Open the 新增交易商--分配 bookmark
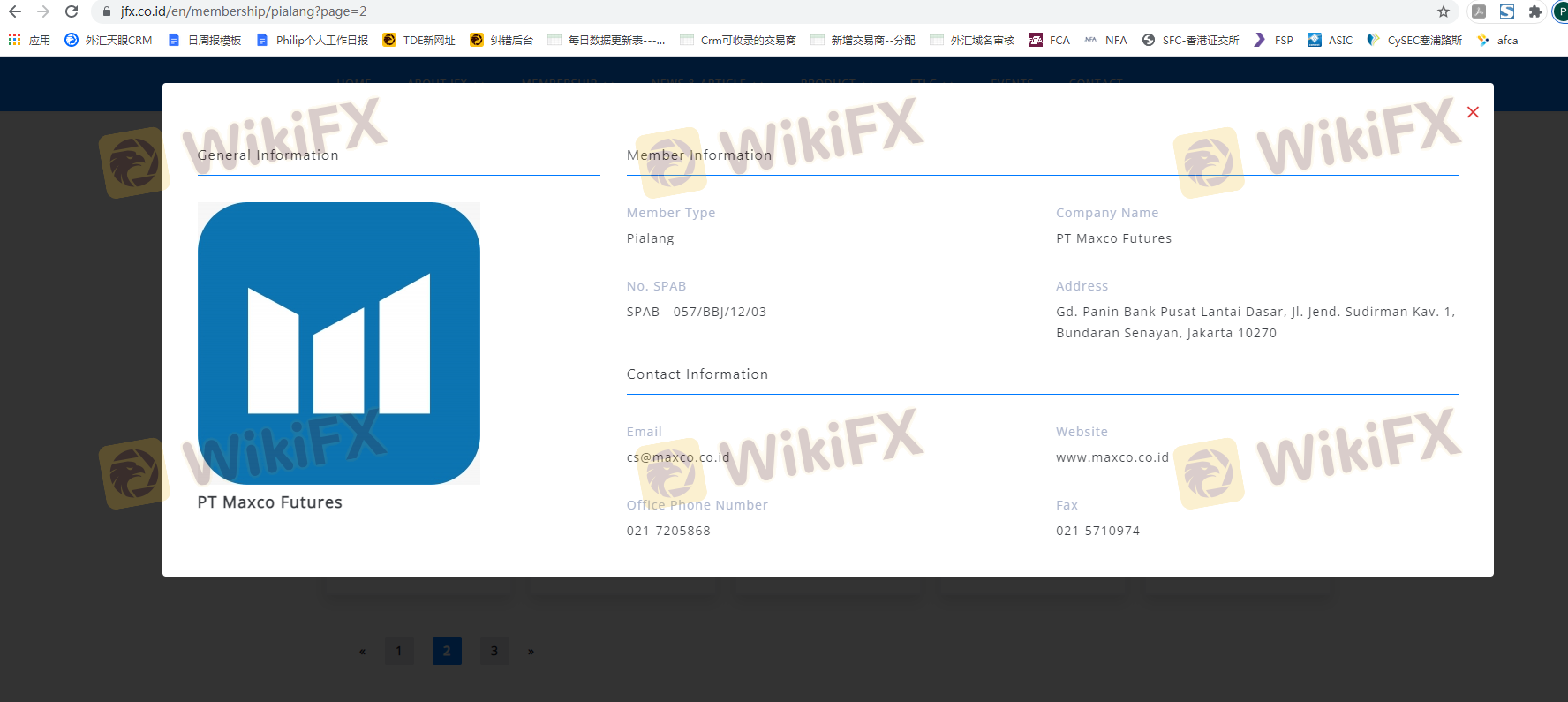This screenshot has width=1568, height=702. pyautogui.click(x=863, y=40)
